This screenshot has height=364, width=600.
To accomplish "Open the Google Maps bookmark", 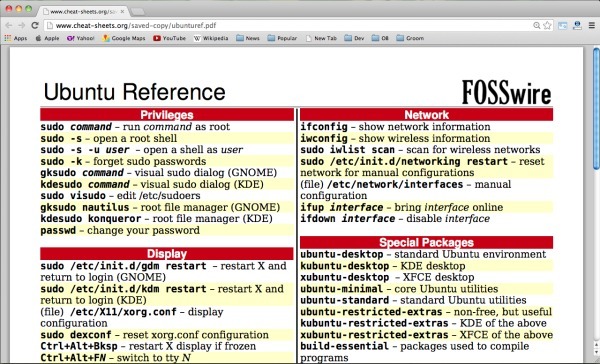I will point(124,38).
